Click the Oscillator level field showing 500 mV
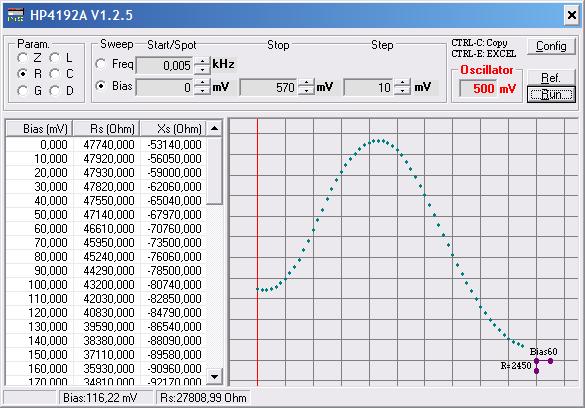Viewport: 585px width, 408px height. pyautogui.click(x=487, y=88)
